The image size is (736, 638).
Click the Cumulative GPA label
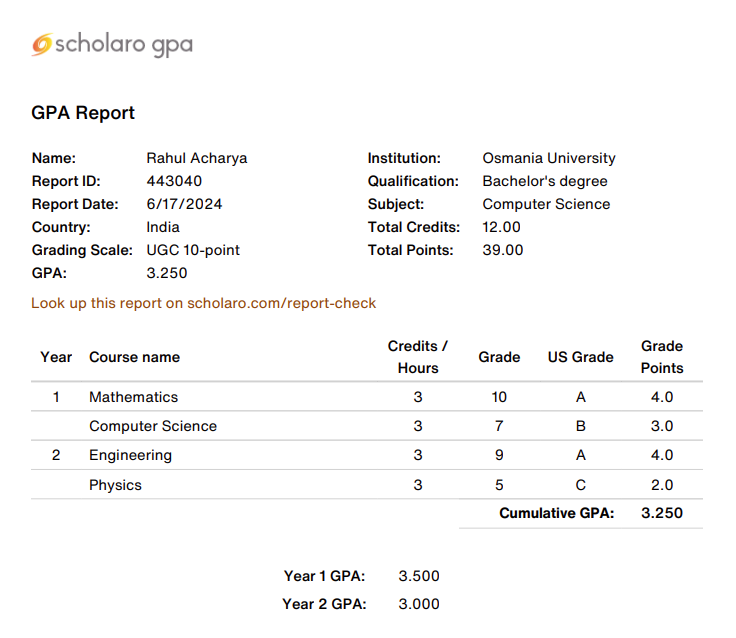click(x=556, y=513)
